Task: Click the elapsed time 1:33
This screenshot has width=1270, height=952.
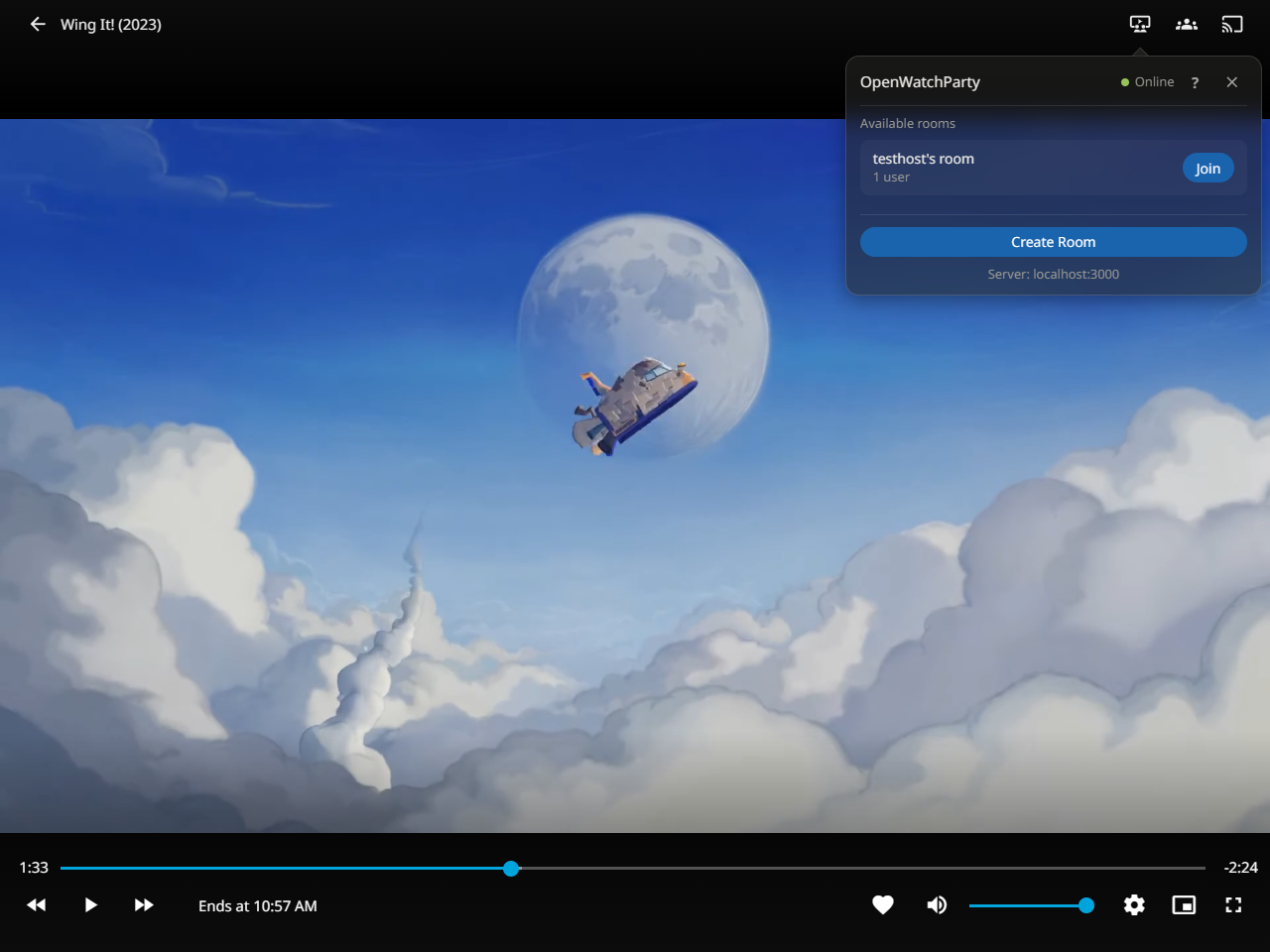Action: [x=34, y=868]
